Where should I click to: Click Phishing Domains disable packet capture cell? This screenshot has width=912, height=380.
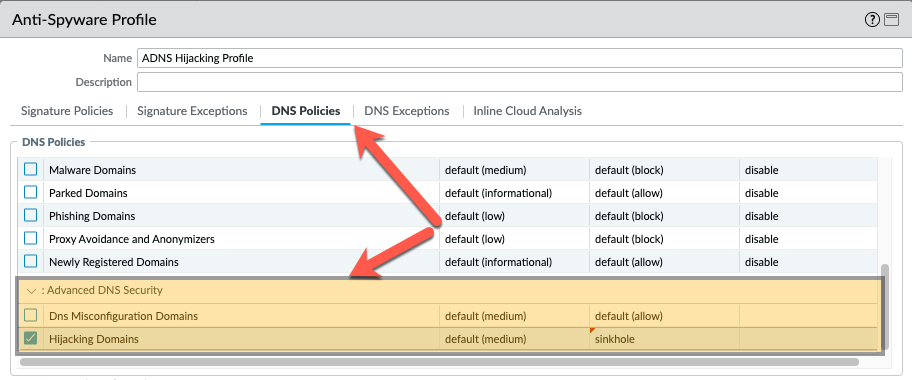808,216
